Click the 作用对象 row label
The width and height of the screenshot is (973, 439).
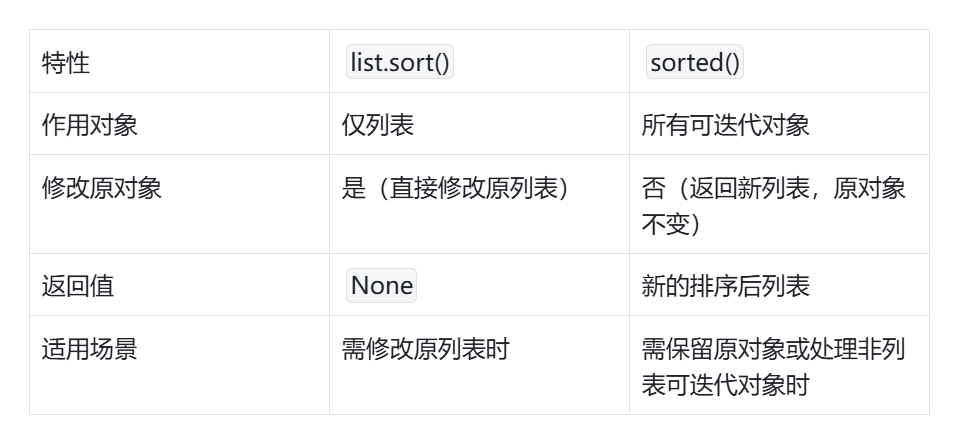[x=90, y=125]
